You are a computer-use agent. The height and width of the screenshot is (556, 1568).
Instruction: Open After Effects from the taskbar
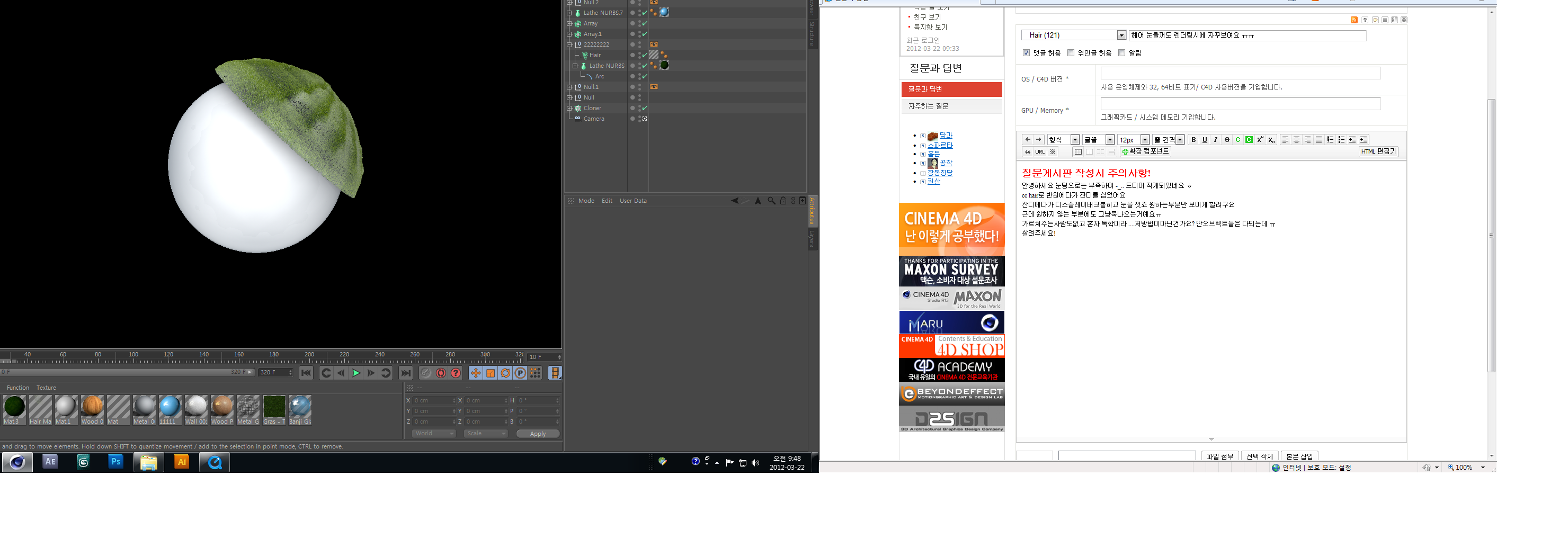(50, 462)
